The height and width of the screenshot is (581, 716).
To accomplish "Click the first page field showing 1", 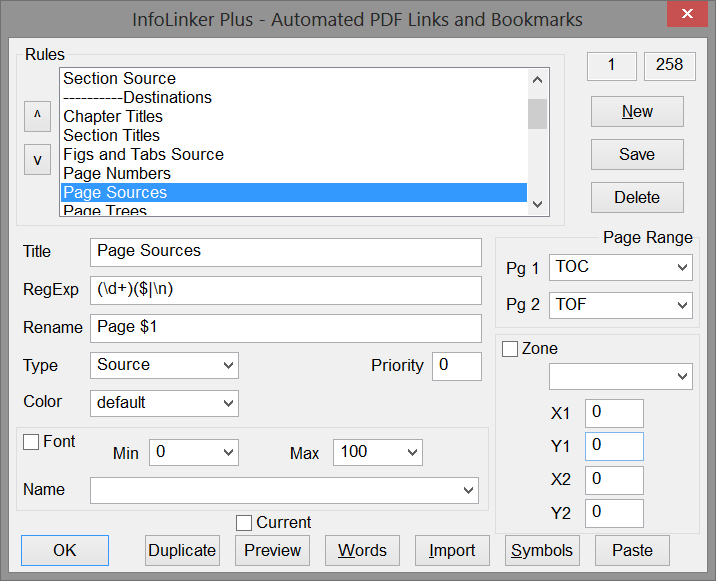I will click(x=611, y=66).
